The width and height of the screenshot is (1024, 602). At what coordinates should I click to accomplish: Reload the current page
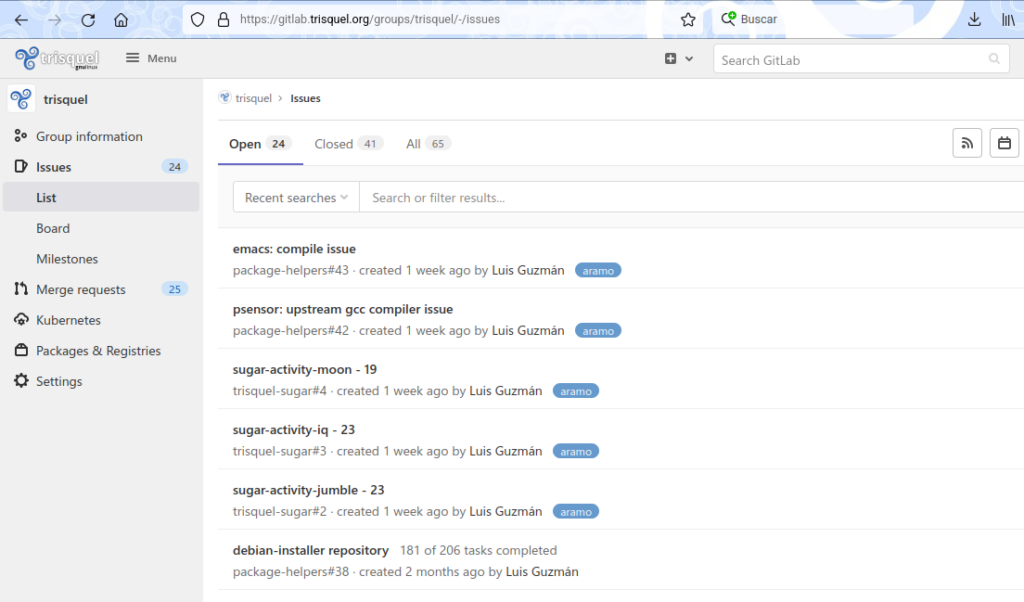(x=88, y=20)
